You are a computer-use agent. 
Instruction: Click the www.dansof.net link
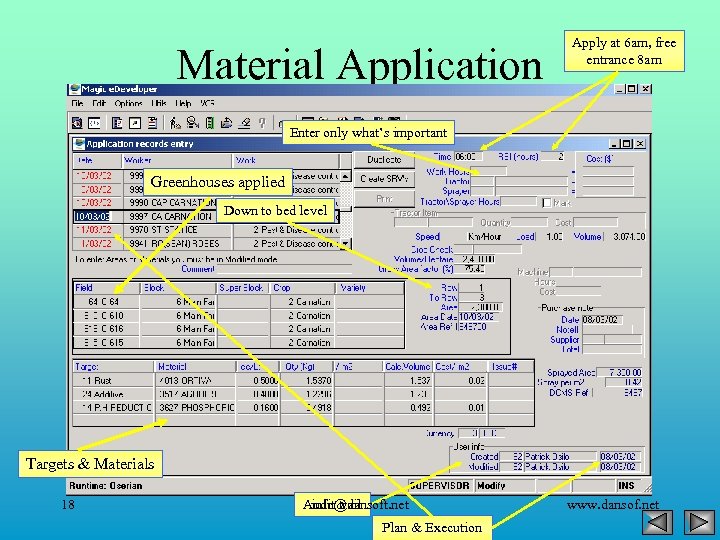613,505
